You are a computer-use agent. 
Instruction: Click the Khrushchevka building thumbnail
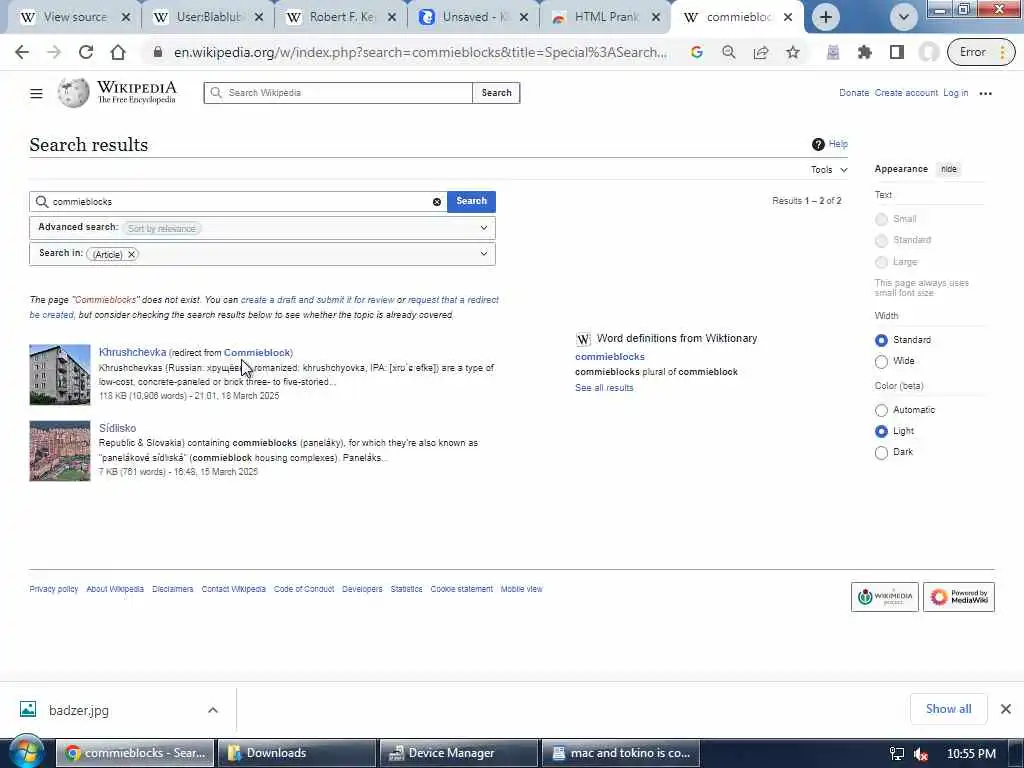(59, 375)
